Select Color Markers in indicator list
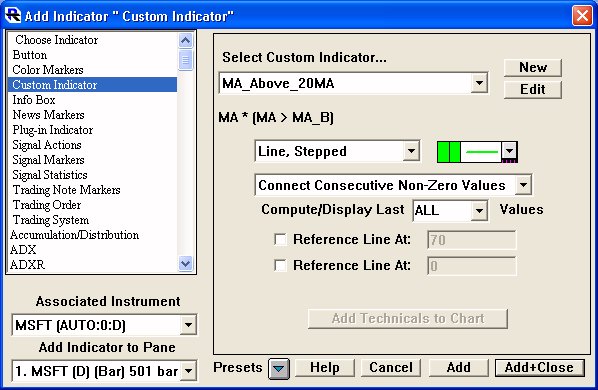 pos(92,70)
